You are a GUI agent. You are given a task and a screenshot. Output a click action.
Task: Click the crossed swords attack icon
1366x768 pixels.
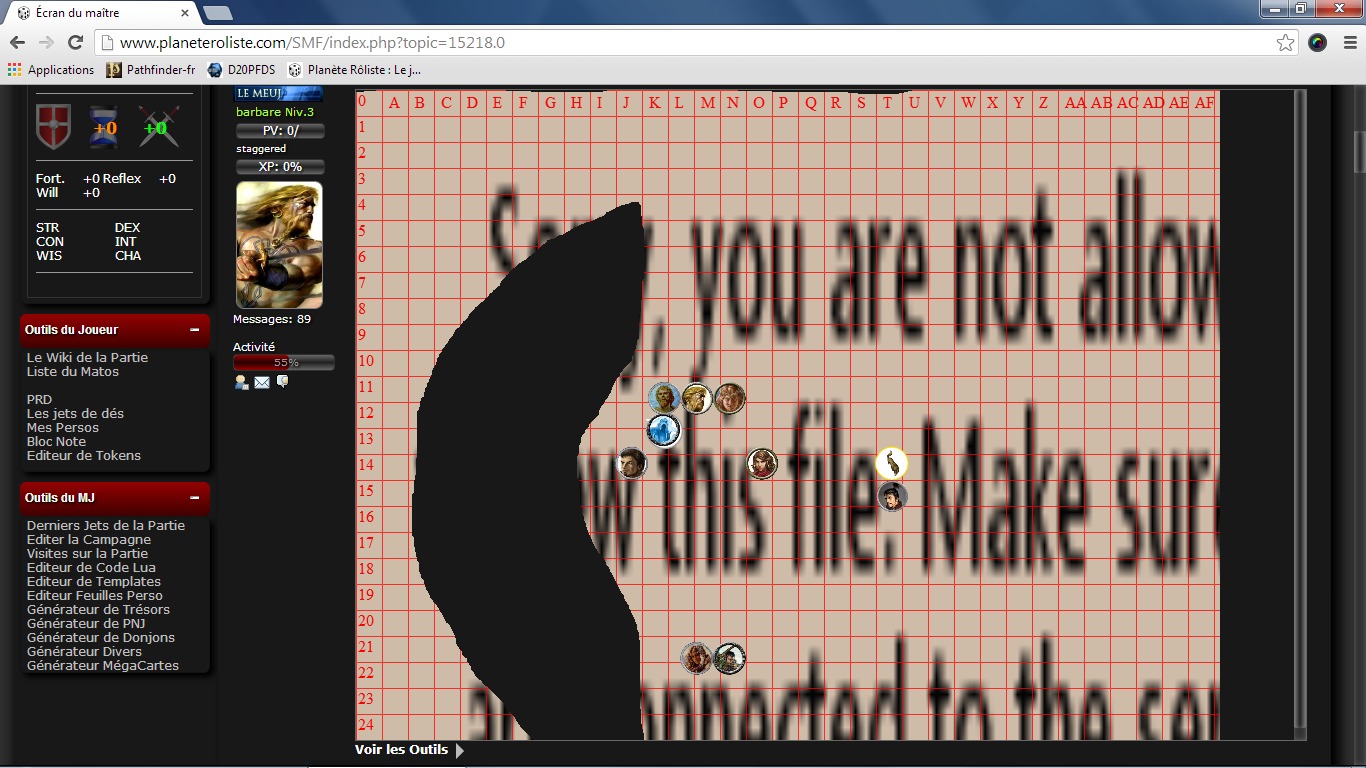pyautogui.click(x=157, y=127)
